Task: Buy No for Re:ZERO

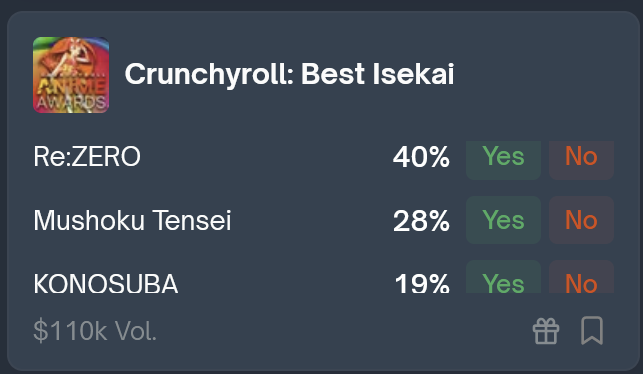Action: pyautogui.click(x=581, y=160)
